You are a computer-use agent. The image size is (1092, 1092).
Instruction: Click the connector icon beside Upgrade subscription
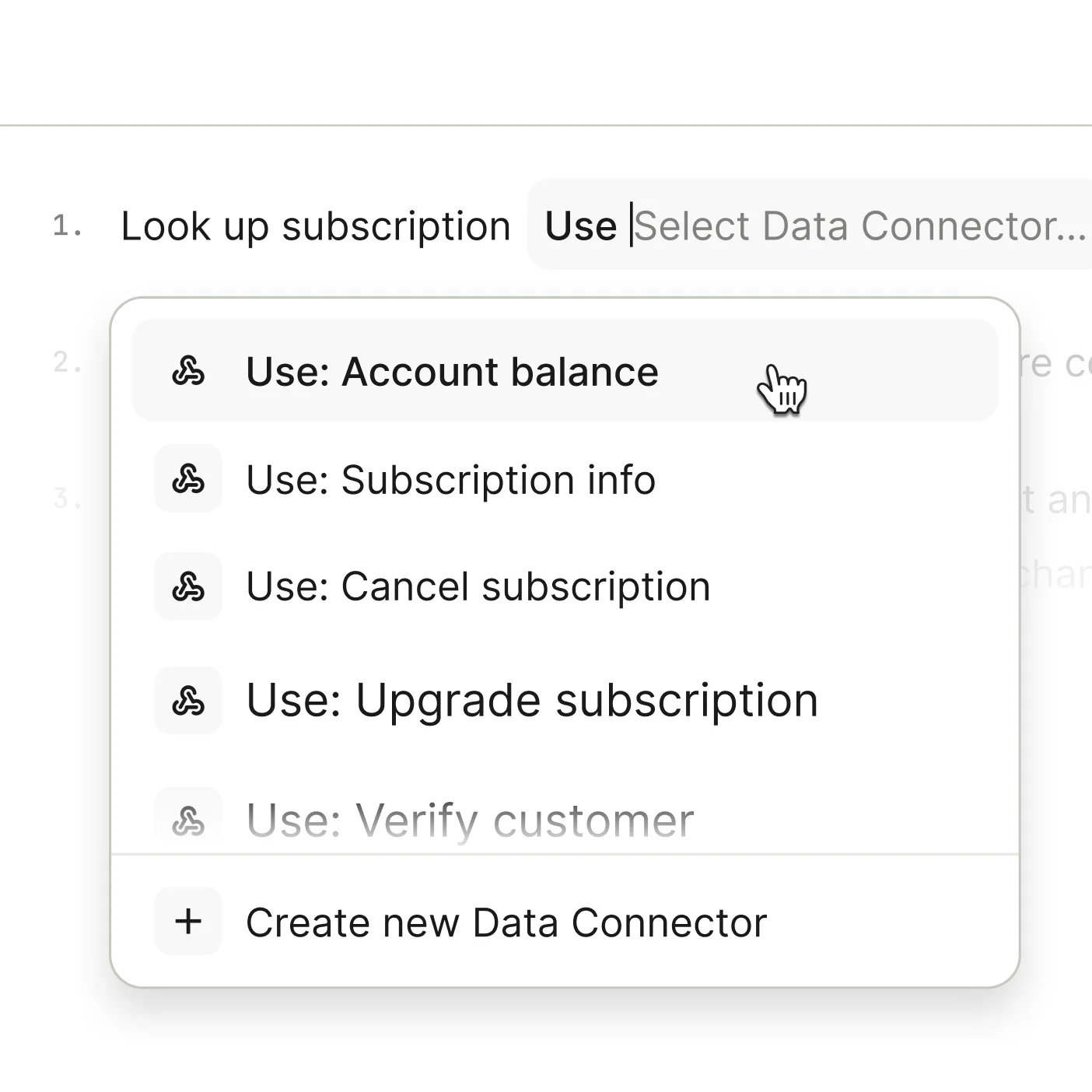[188, 701]
